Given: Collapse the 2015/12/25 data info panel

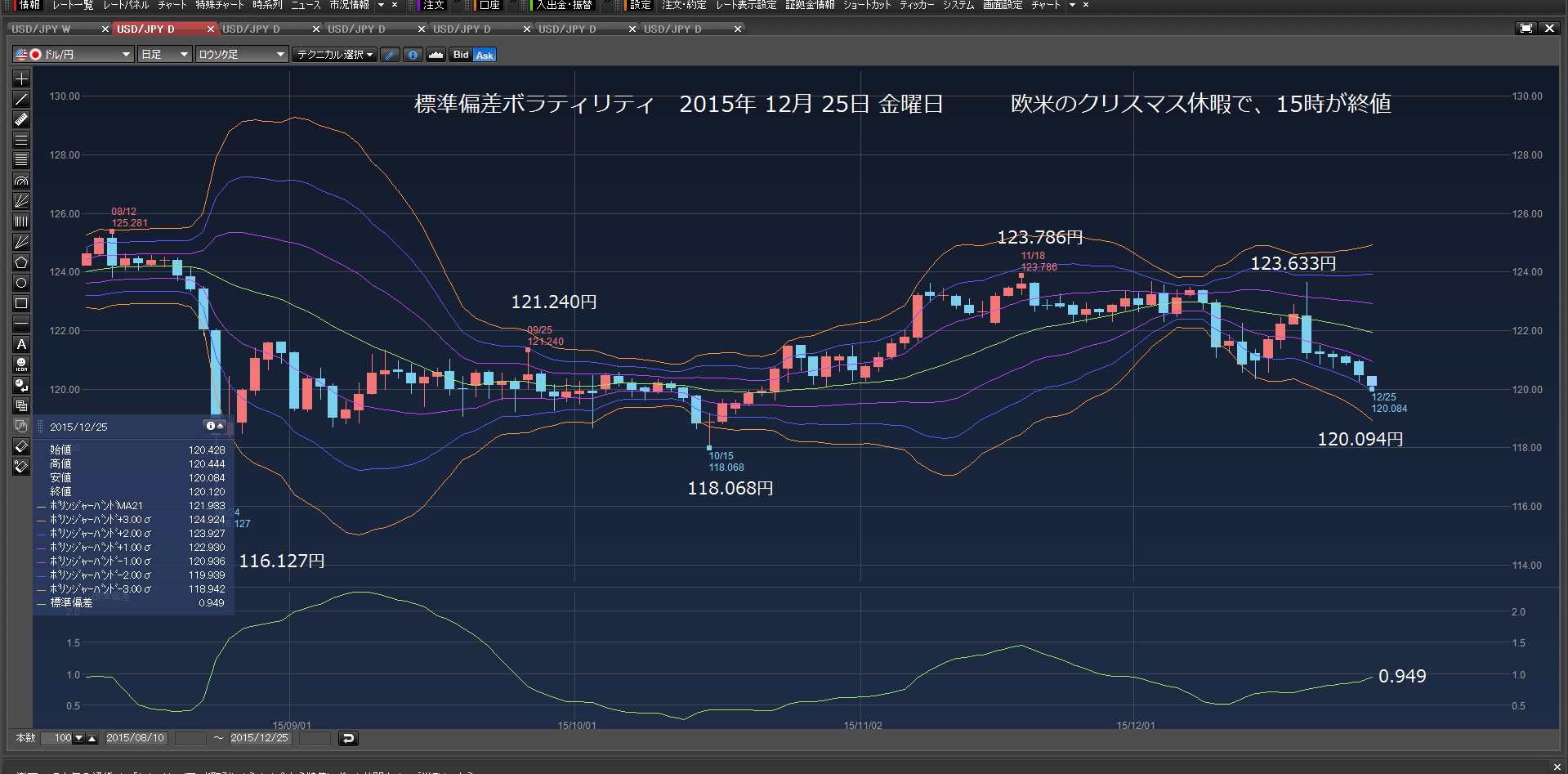Looking at the screenshot, I should click(x=215, y=426).
